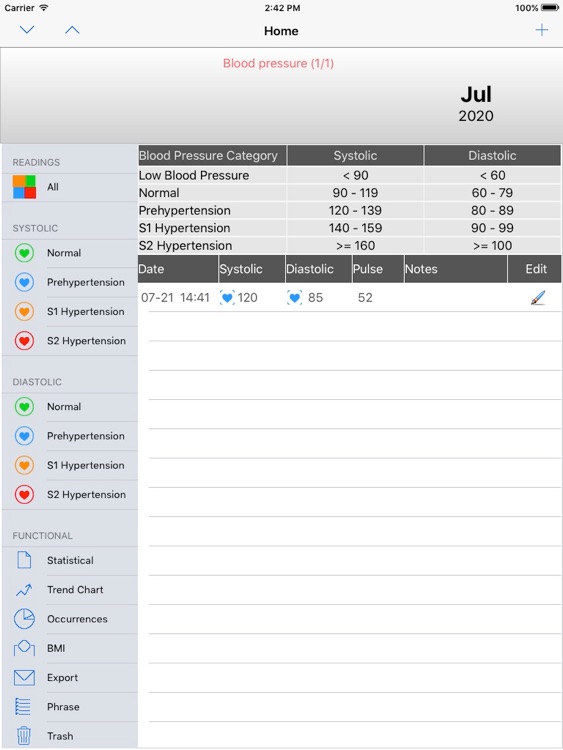Click the Blood Pressure Category header
This screenshot has height=750, width=563.
[x=212, y=155]
